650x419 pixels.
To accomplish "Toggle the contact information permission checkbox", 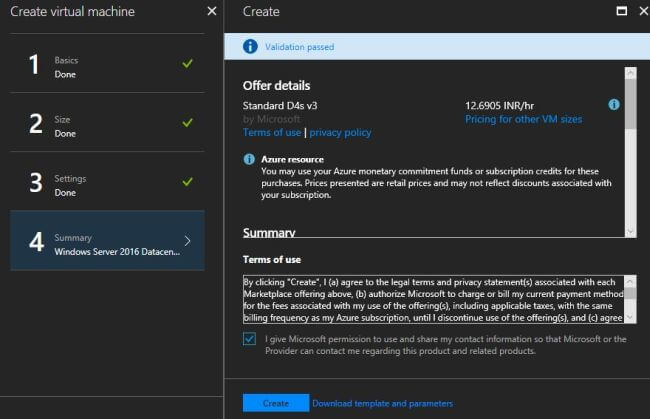I will (x=249, y=339).
